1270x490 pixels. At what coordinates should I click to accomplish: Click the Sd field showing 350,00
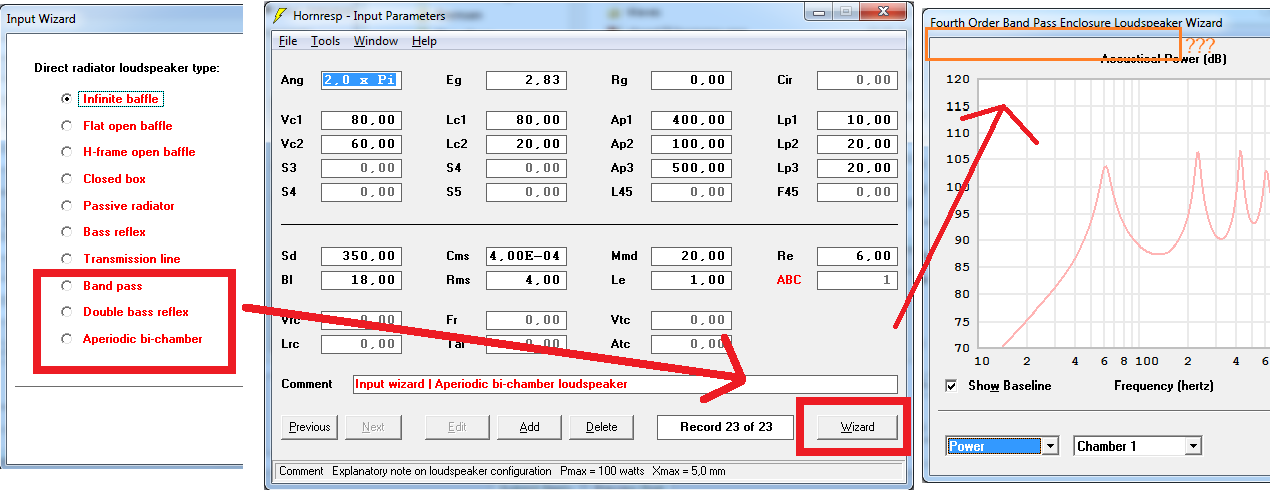(x=361, y=256)
